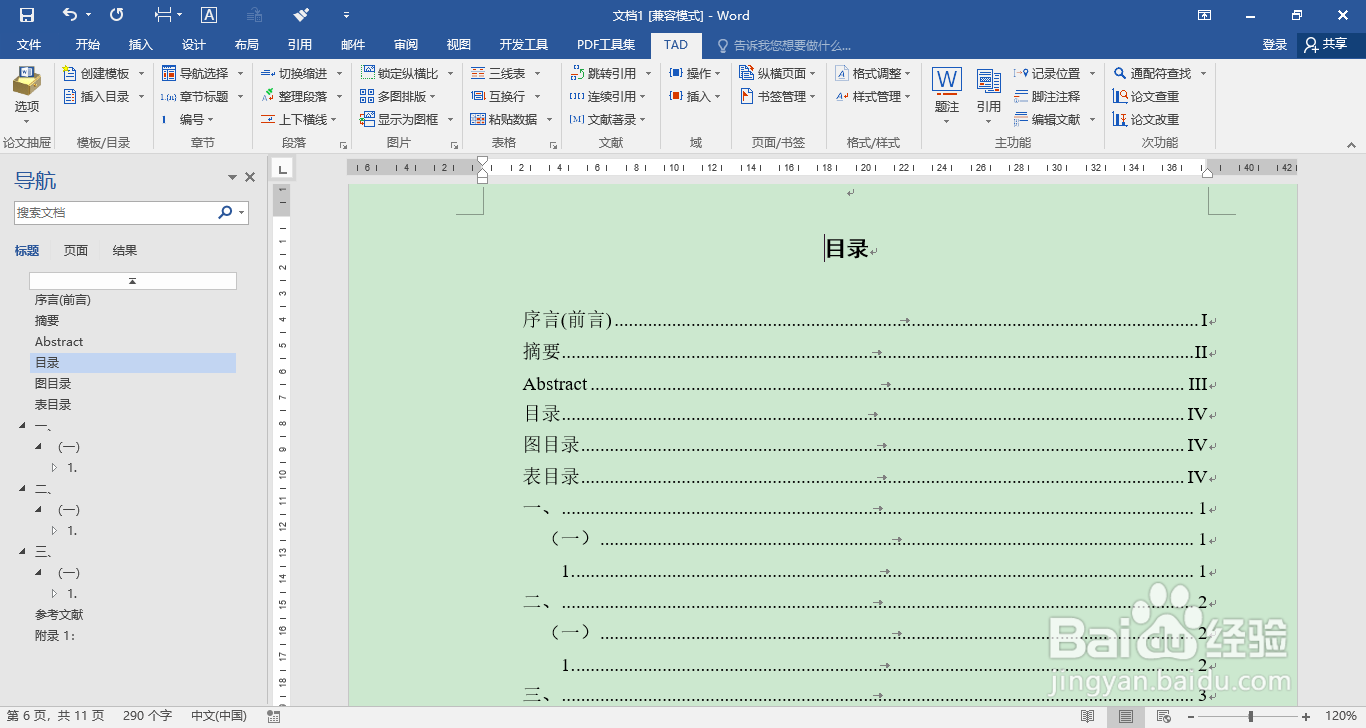Click 粘贴数据 tool
1366x728 pixels.
[x=510, y=120]
